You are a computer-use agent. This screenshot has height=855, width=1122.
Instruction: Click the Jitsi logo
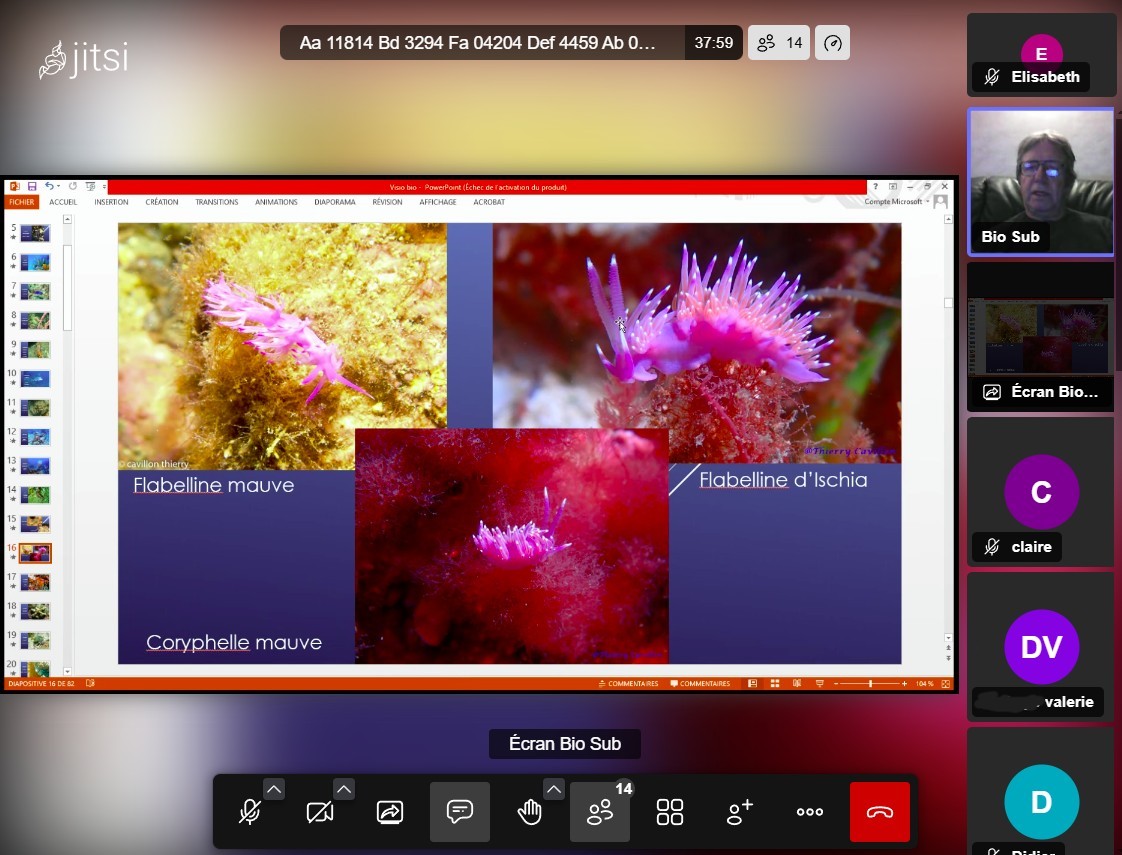[84, 59]
